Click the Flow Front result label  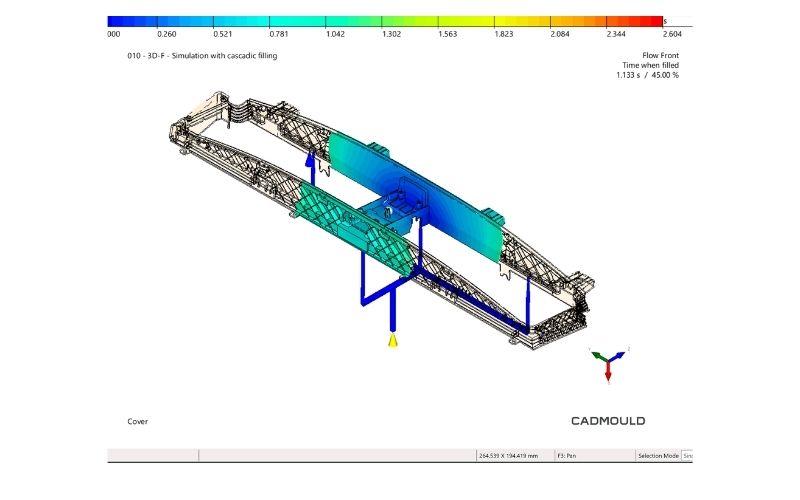[660, 55]
